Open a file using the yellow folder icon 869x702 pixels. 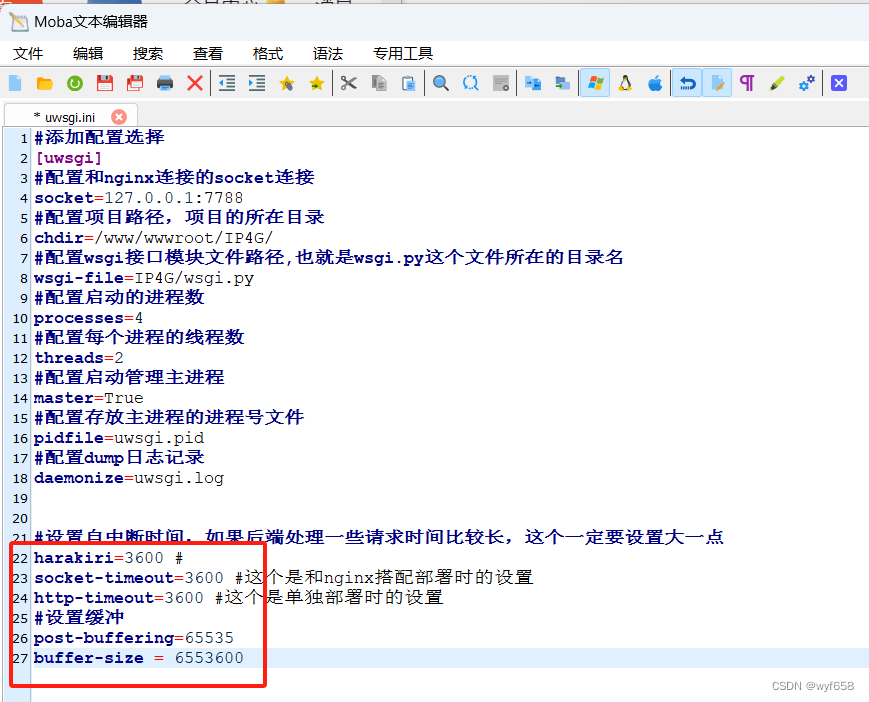(44, 84)
